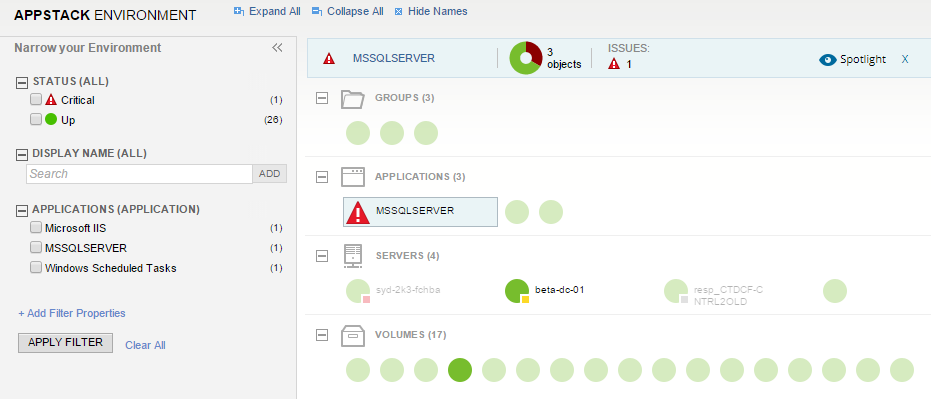
Task: Select the first volume circle
Action: click(x=358, y=370)
